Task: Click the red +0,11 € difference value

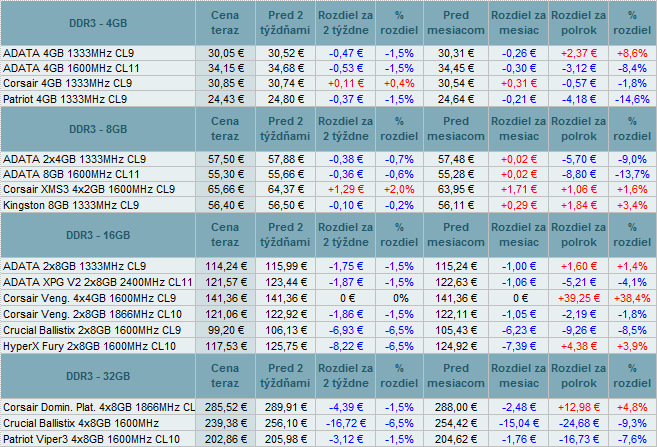Action: coord(346,83)
